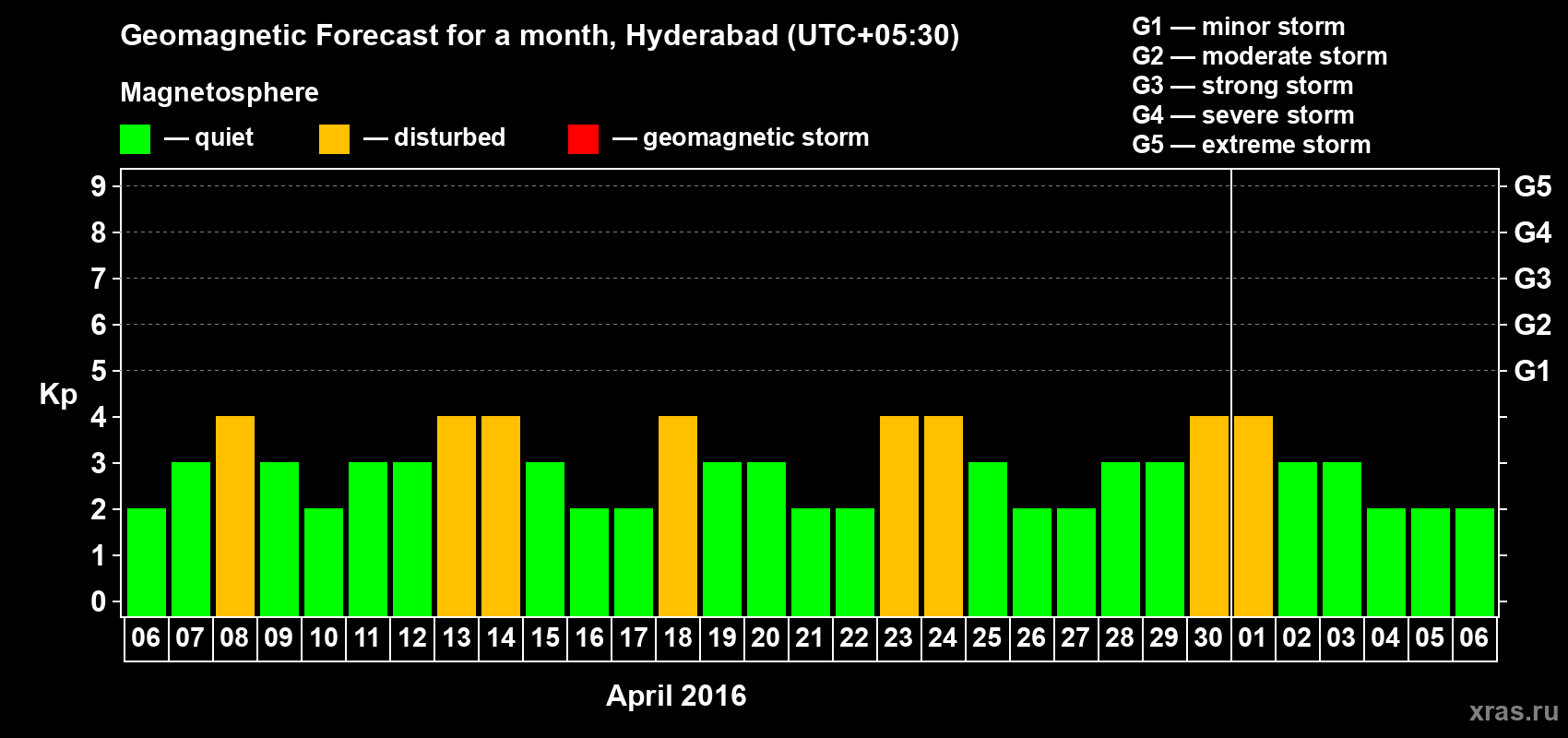Click the date label 27 on the axis

pos(1075,637)
